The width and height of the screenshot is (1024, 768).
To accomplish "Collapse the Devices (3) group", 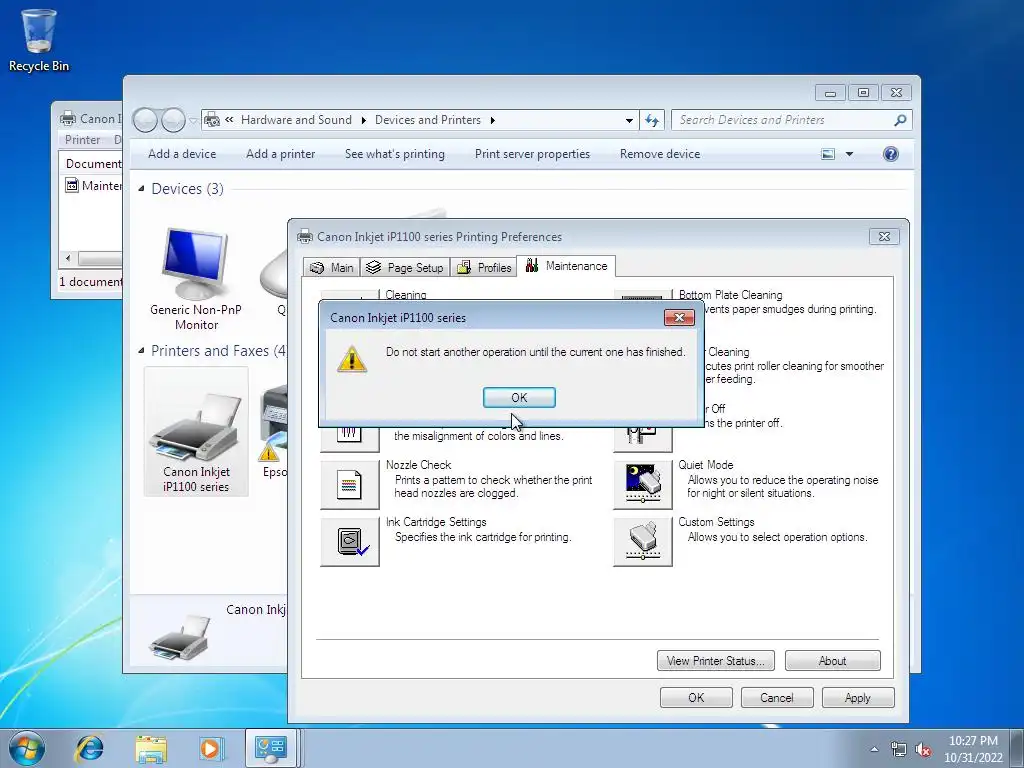I will point(141,189).
